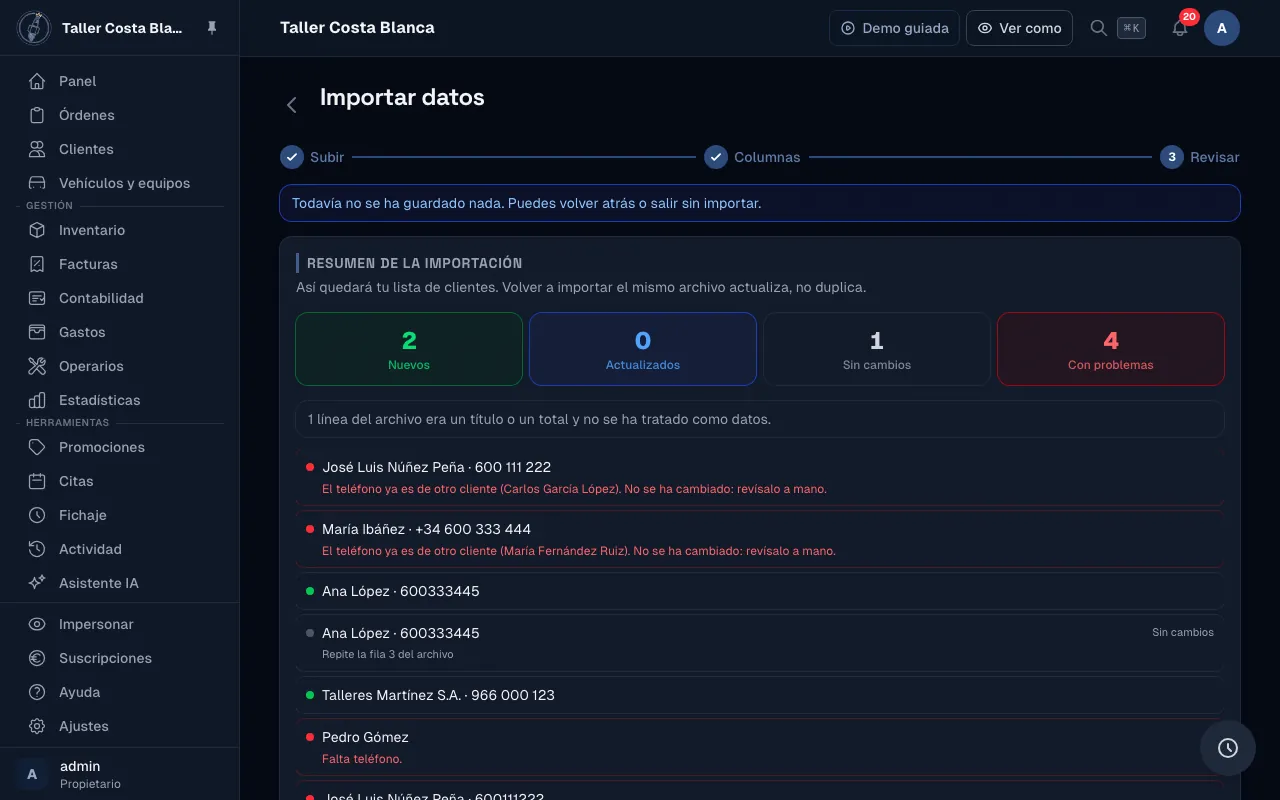Open notifications bell with 20 badge
Image resolution: width=1280 pixels, height=800 pixels.
[1180, 28]
